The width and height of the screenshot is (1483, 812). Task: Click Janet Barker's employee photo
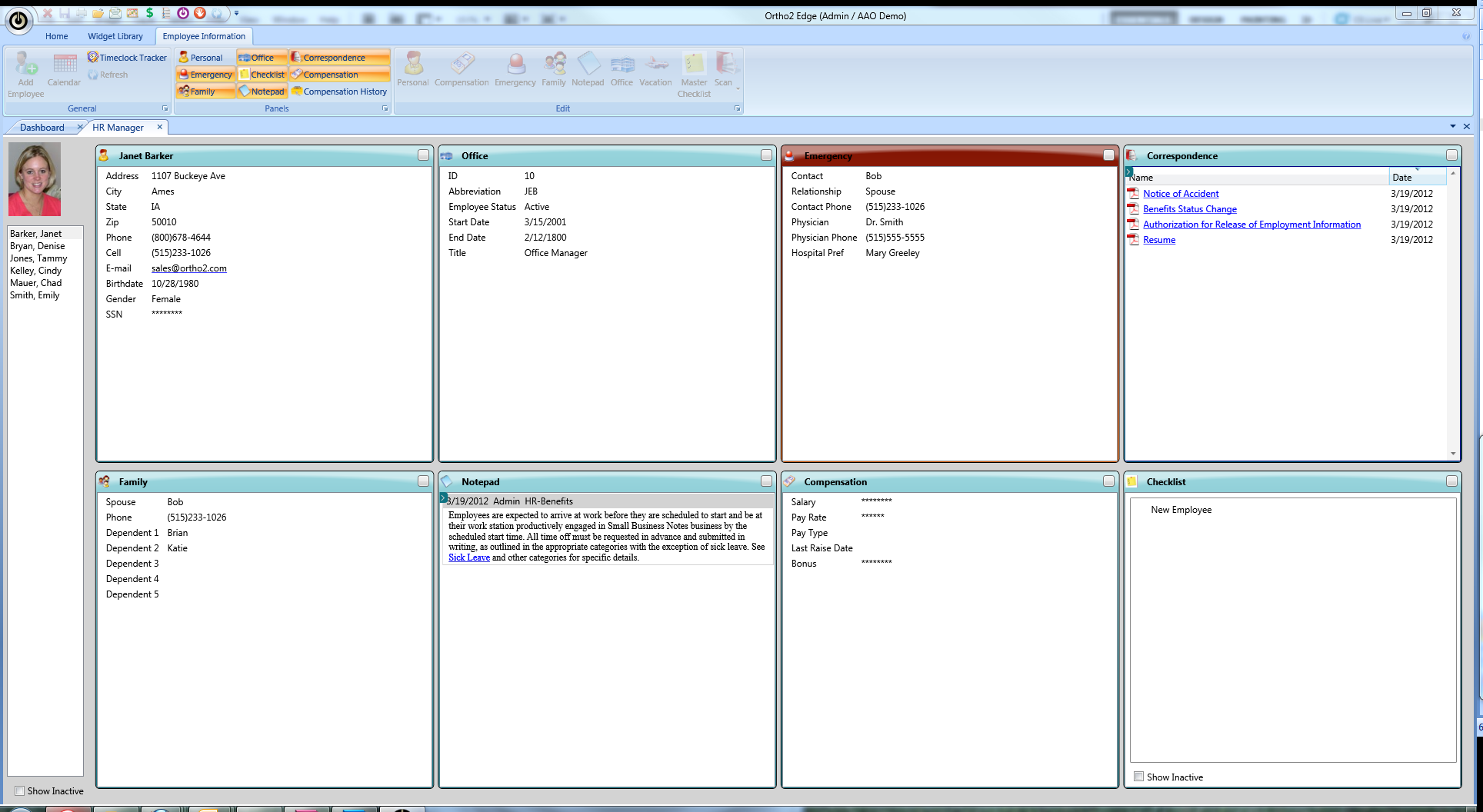pos(34,180)
